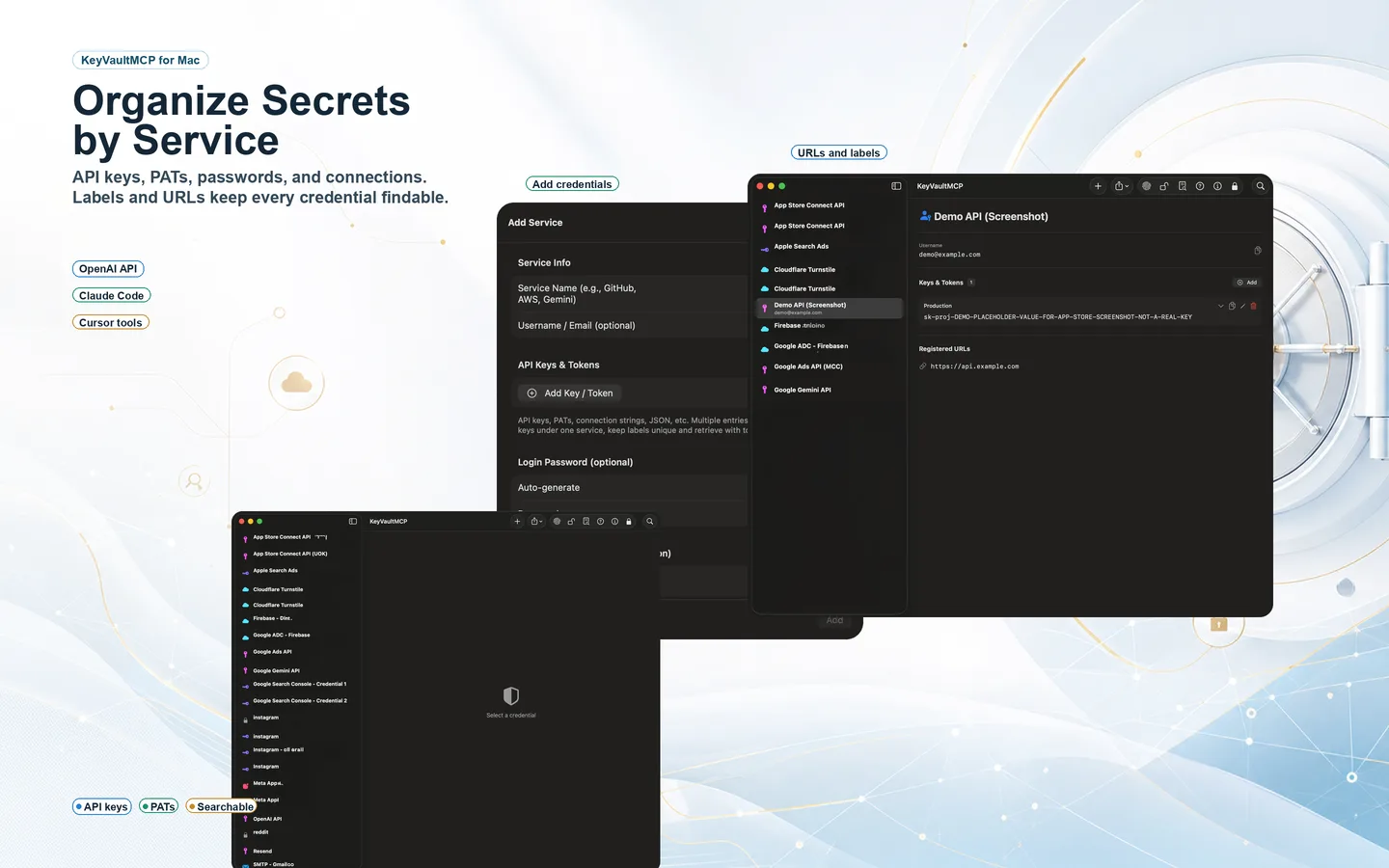
Task: Click the Cursor tools label pill
Action: 111,323
